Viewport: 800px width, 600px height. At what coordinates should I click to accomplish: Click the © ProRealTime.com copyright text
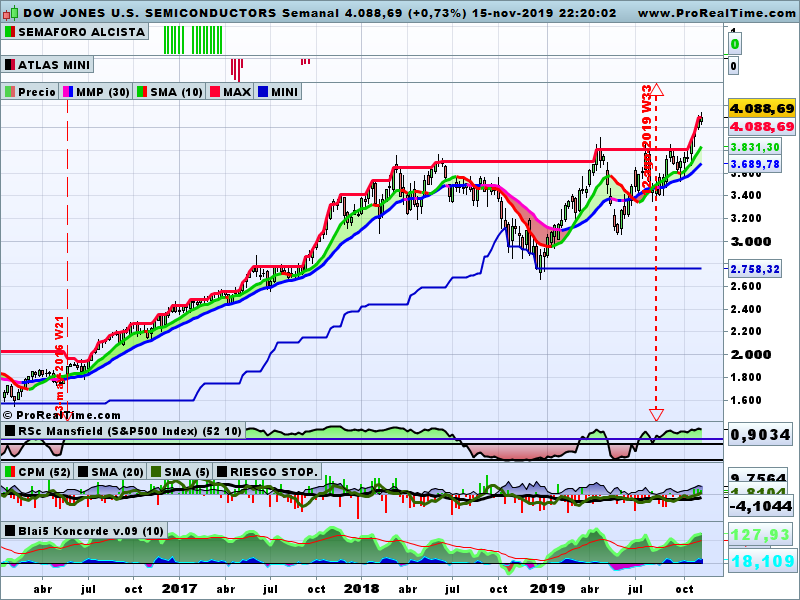click(x=62, y=415)
